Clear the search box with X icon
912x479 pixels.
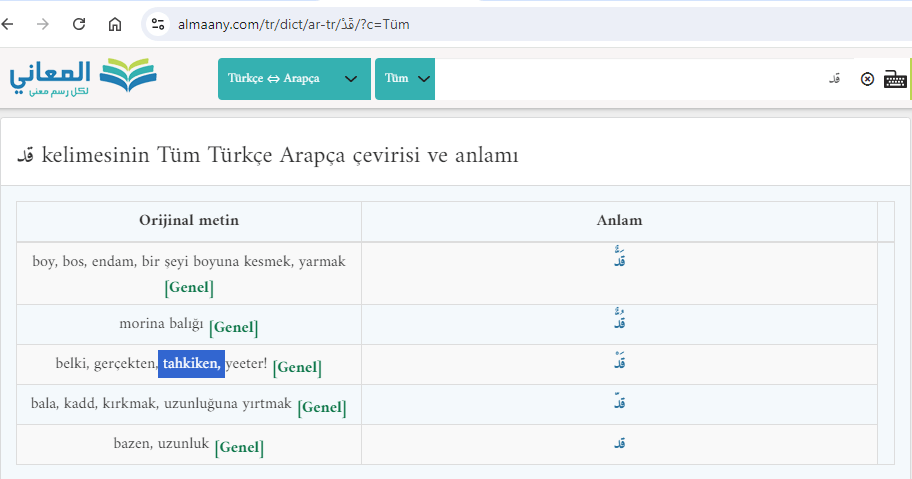(x=867, y=79)
